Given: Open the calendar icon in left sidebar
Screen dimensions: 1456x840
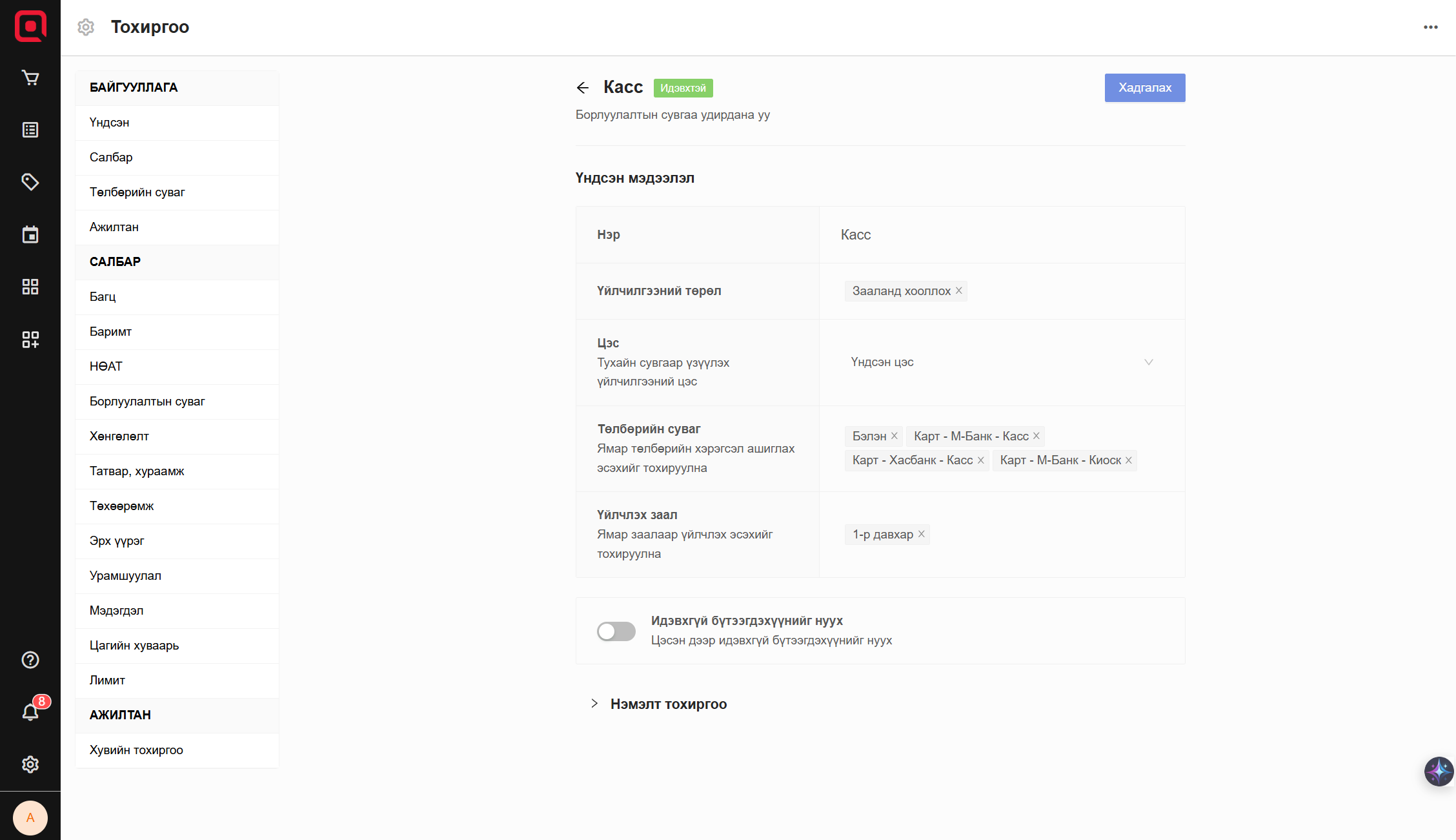Looking at the screenshot, I should pos(30,234).
